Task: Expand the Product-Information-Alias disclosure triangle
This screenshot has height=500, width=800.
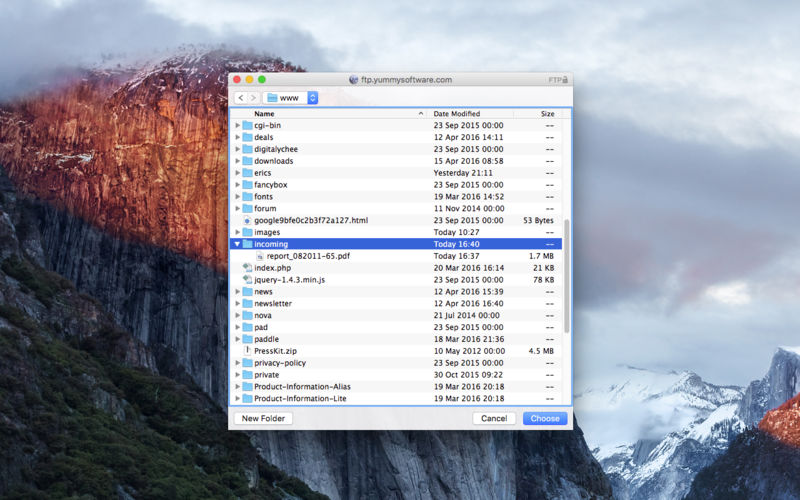Action: (237, 387)
